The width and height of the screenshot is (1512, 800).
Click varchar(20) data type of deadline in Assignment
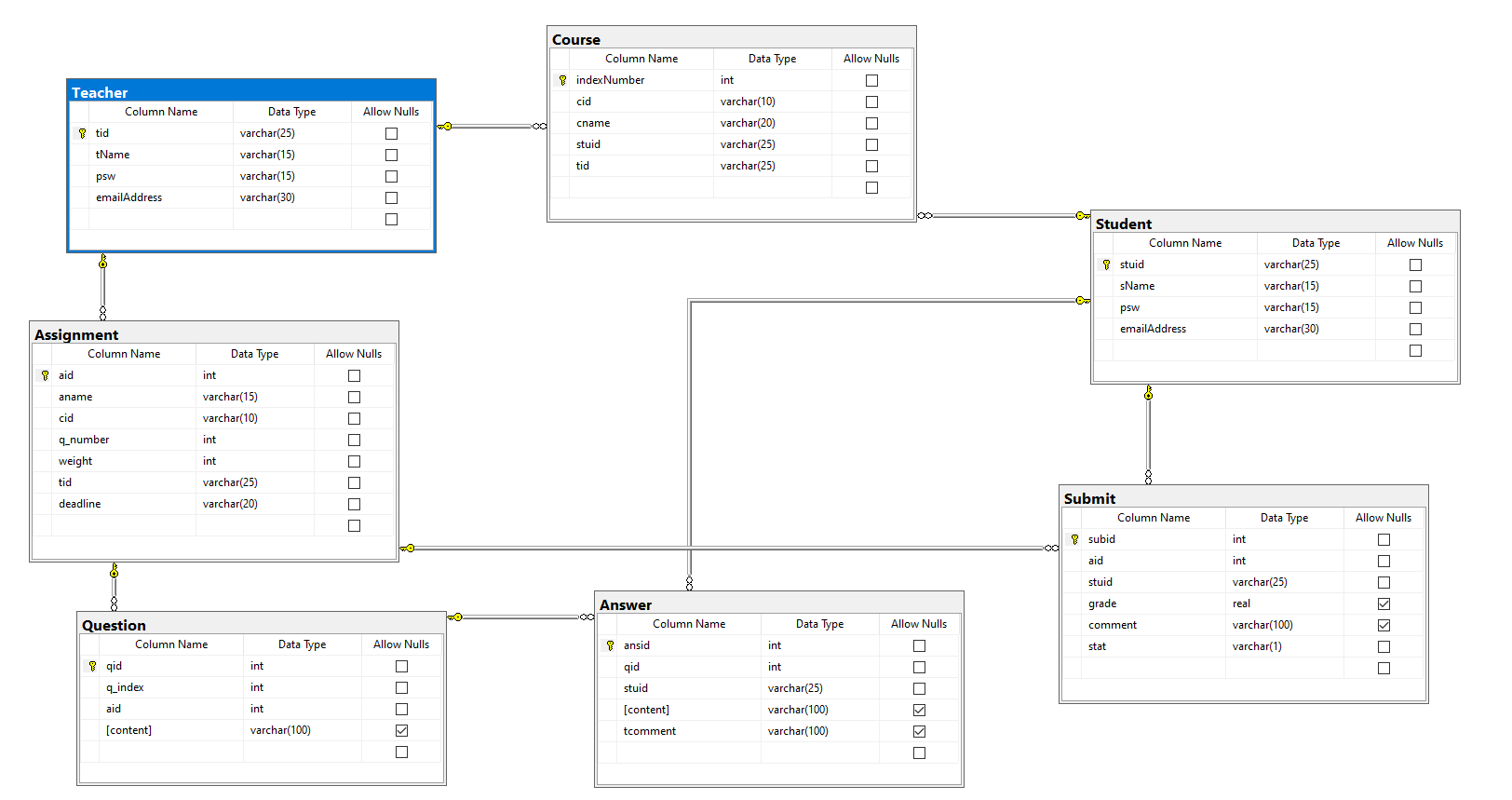pos(230,504)
